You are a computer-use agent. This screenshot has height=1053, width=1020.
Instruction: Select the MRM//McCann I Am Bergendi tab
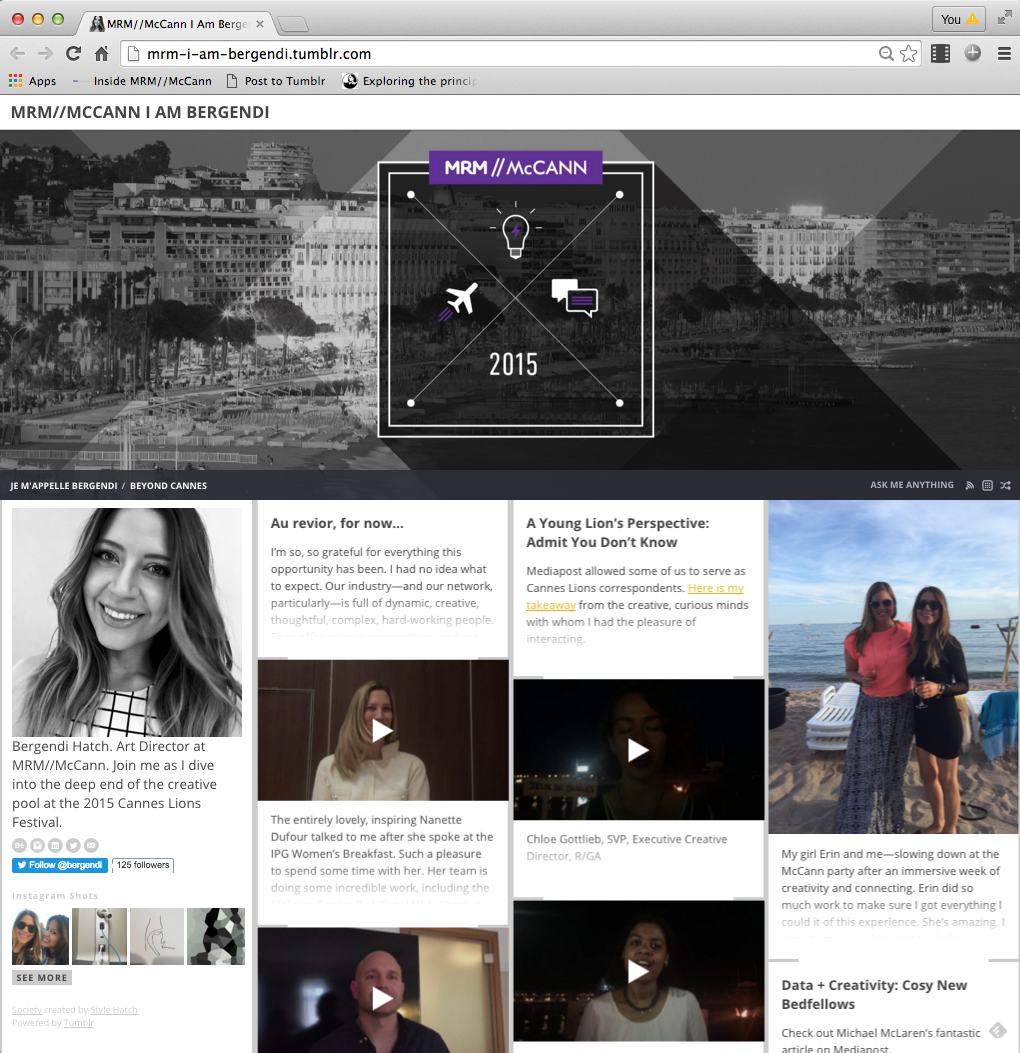point(176,24)
